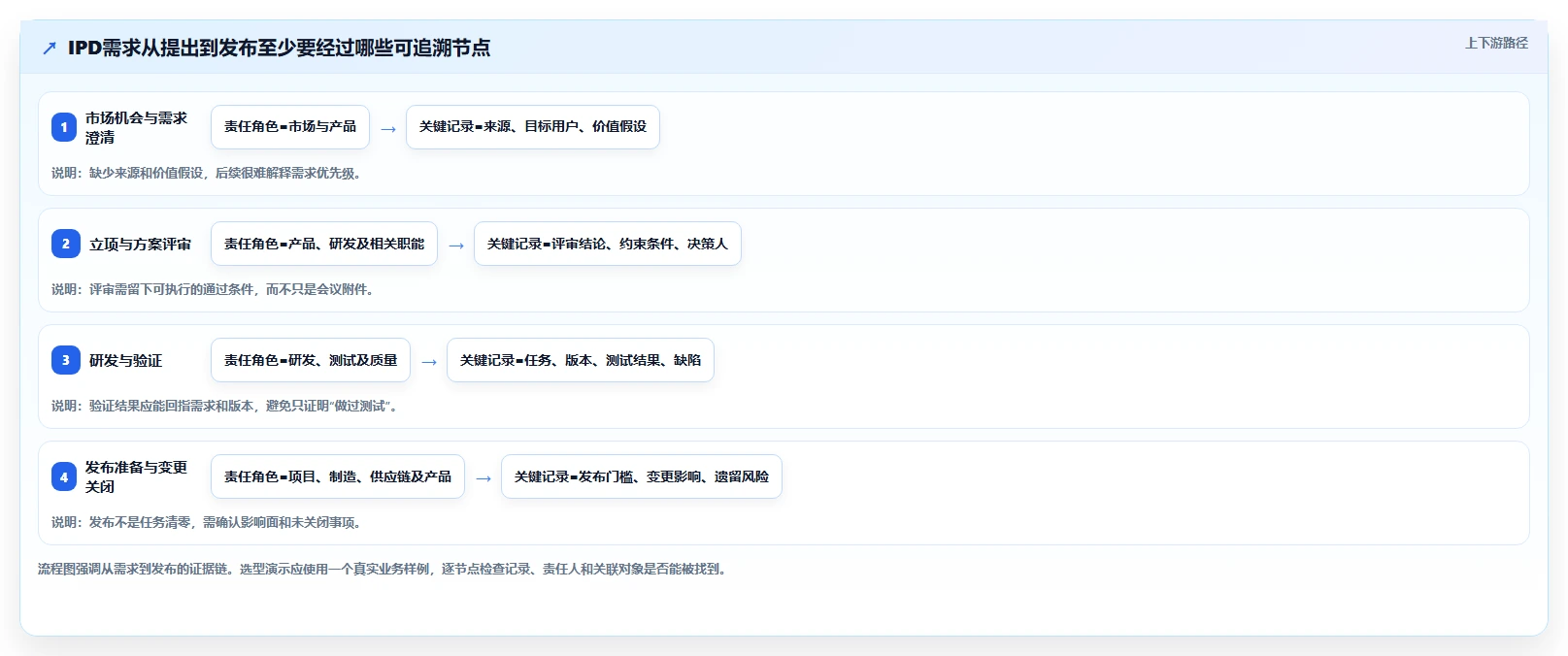Screen dimensions: 1568x656
Task: Click the title IPD需求从提出到发布至少要经过哪些可追溯节点
Action: [279, 48]
